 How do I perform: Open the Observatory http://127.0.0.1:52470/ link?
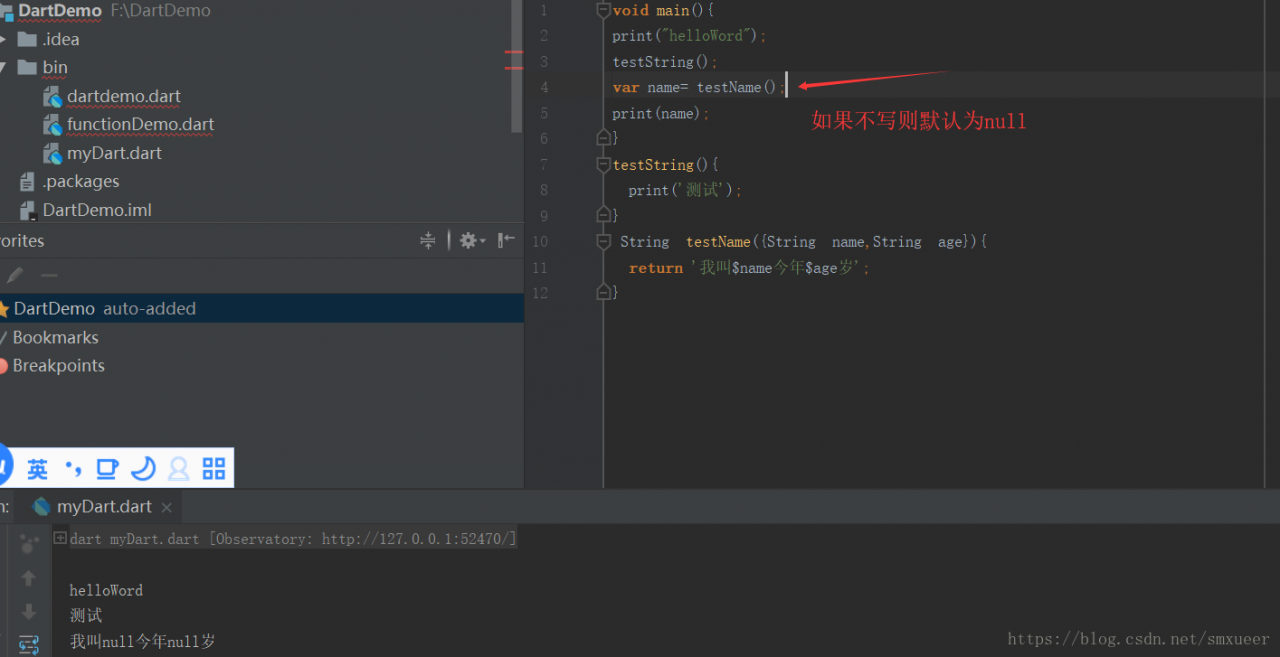[415, 539]
